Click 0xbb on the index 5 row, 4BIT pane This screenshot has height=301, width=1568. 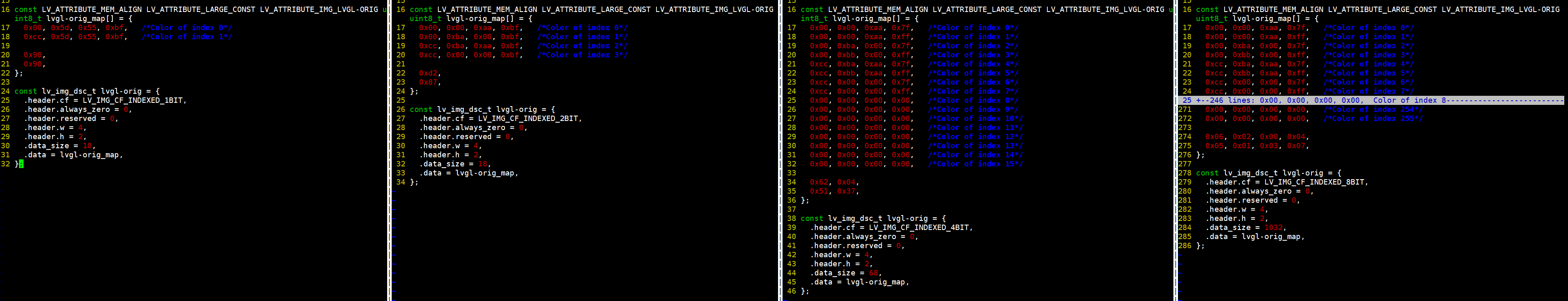(846, 73)
